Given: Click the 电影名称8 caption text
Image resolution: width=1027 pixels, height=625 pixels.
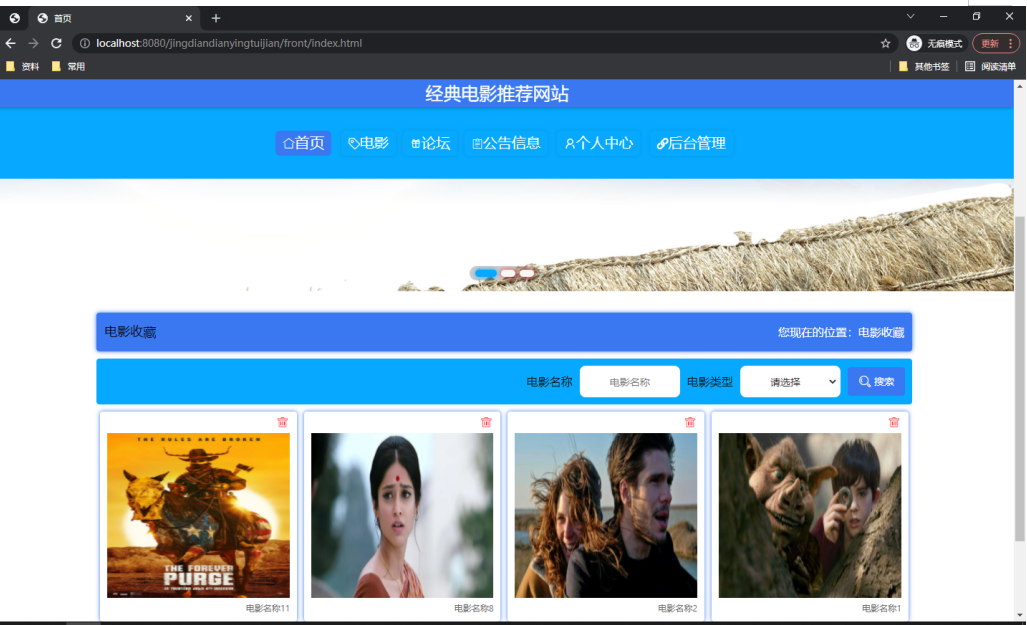Looking at the screenshot, I should pos(474,608).
